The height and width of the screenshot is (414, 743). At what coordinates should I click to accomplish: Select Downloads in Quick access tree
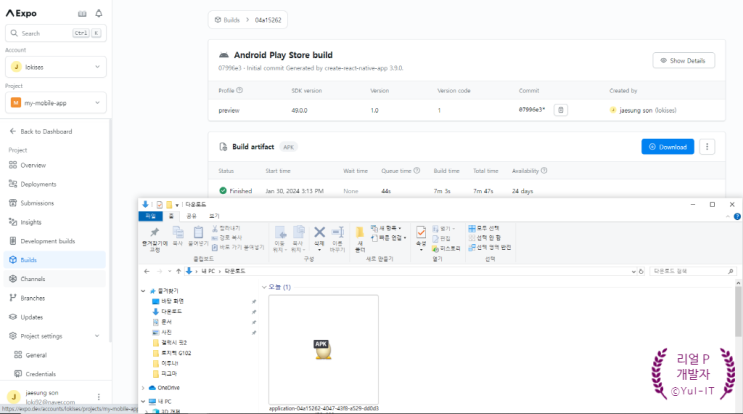[167, 312]
